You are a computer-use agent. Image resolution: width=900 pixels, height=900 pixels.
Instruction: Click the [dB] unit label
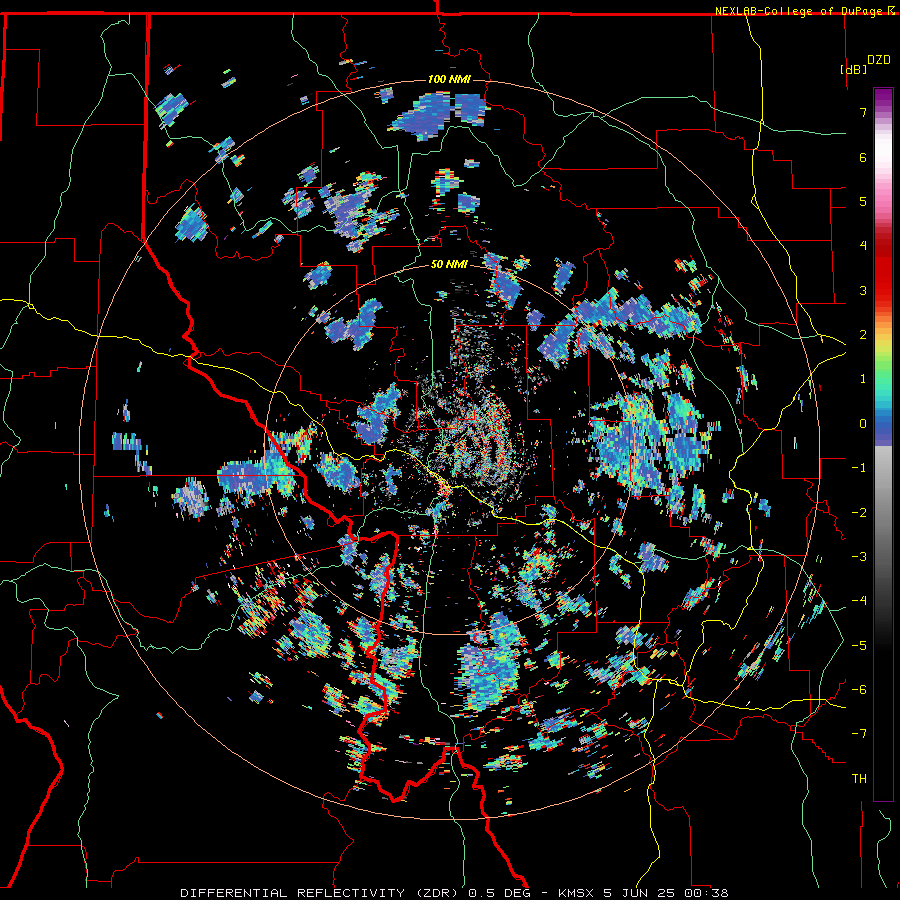click(x=853, y=69)
